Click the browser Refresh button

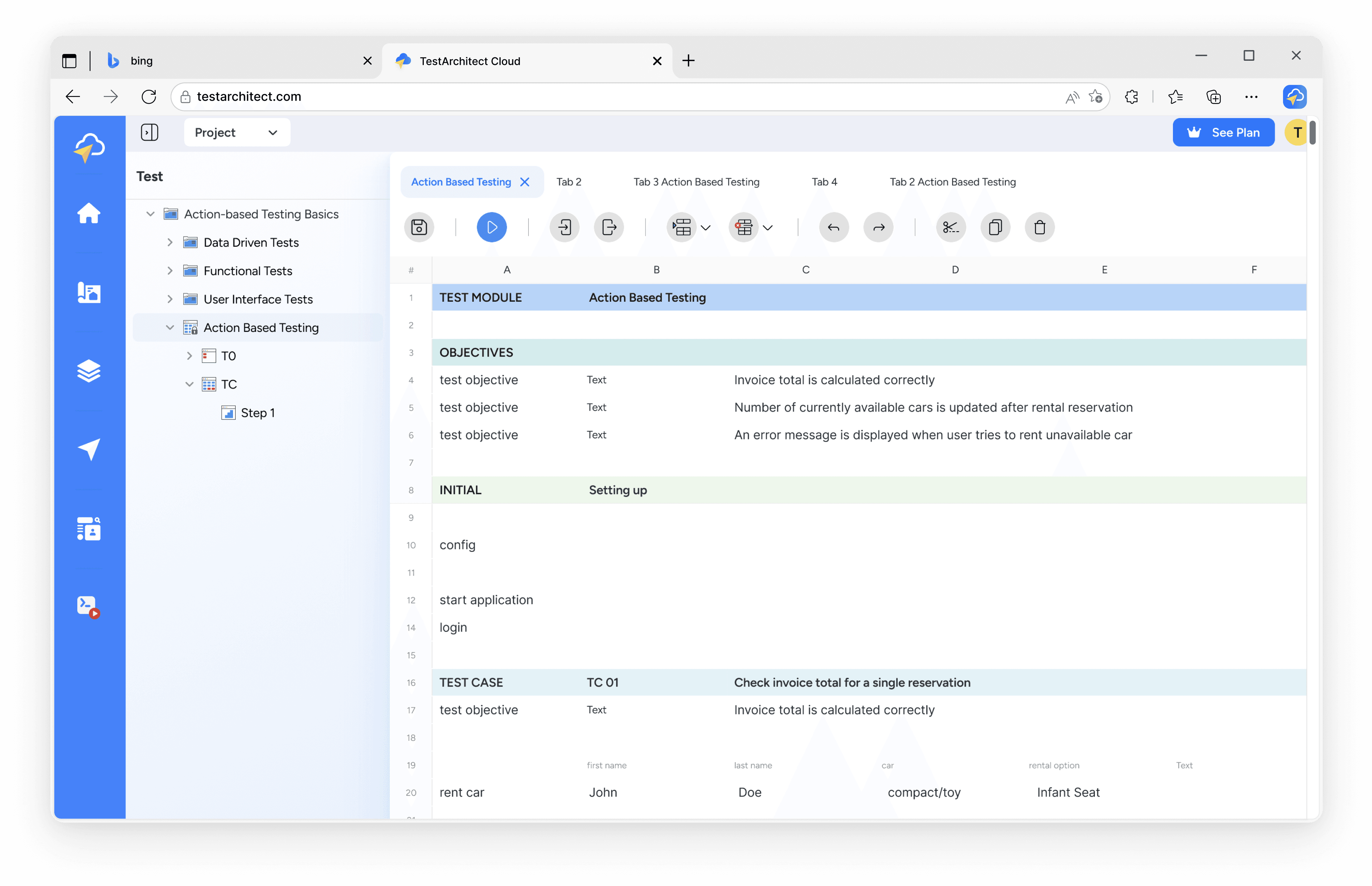[x=148, y=97]
